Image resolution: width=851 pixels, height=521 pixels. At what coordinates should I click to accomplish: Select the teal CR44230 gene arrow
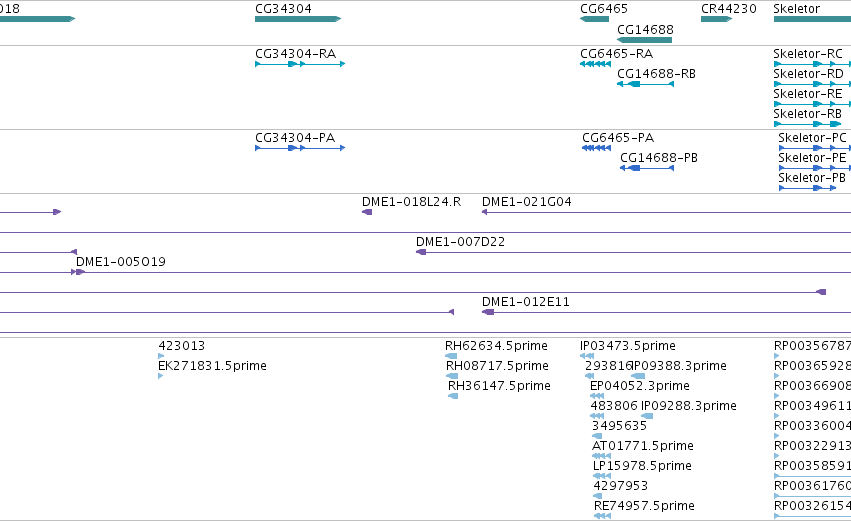coord(716,19)
